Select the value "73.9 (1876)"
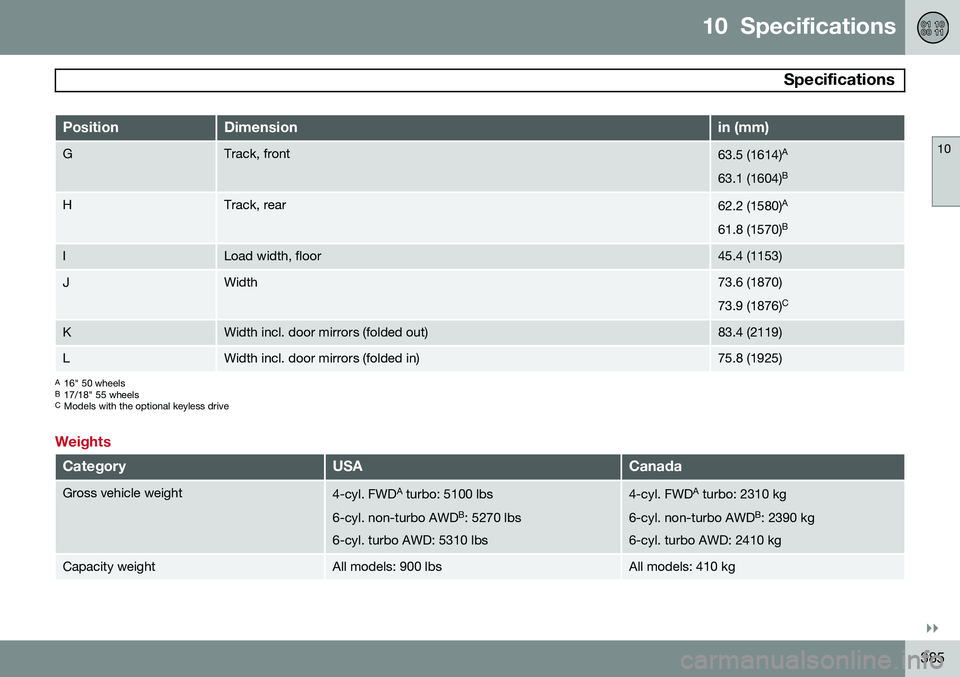 pyautogui.click(x=753, y=305)
